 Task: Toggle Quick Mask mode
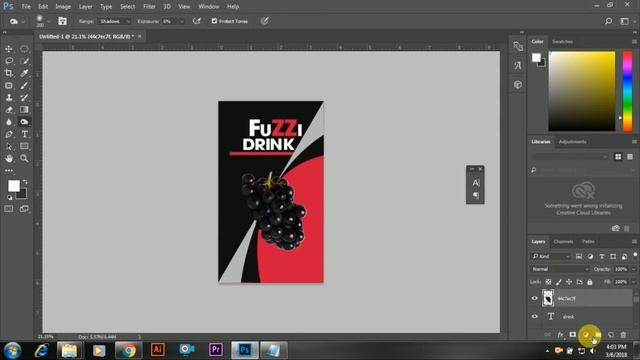click(x=9, y=209)
